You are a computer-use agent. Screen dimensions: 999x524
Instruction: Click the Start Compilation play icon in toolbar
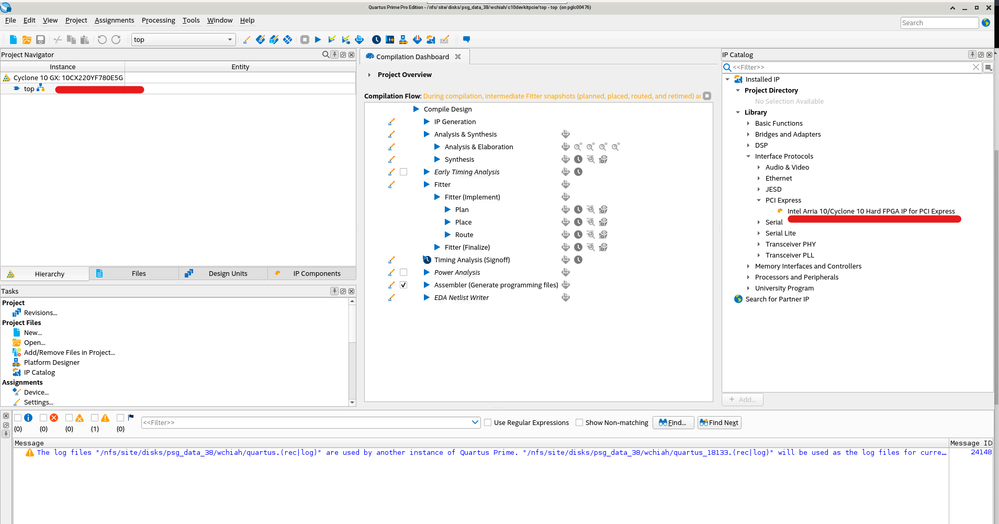coord(318,40)
